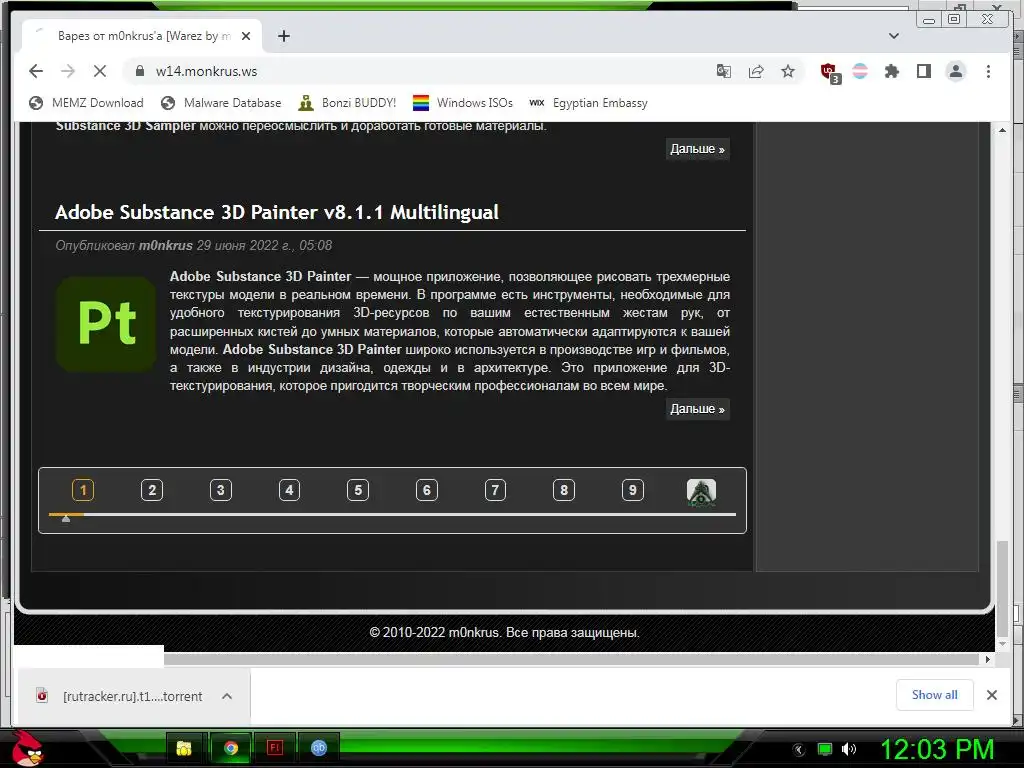1024x768 pixels.
Task: Click author name m0nkrus
Action: 165,246
